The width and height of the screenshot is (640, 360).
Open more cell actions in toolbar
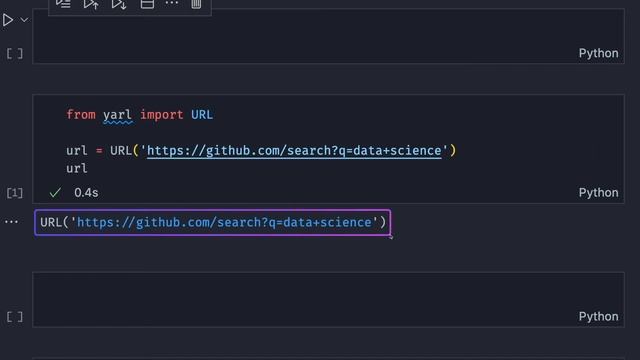pos(171,3)
